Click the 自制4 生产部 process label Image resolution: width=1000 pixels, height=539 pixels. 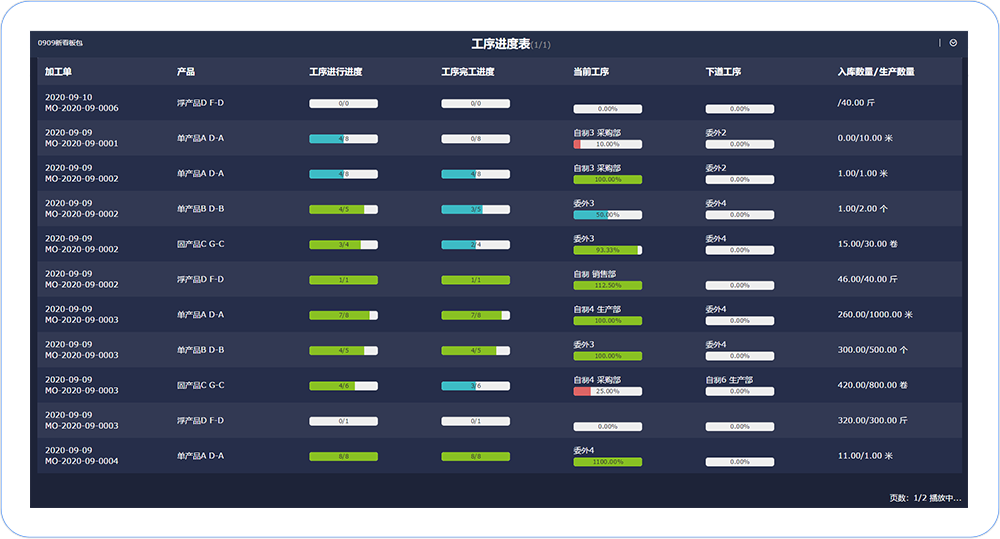(597, 309)
